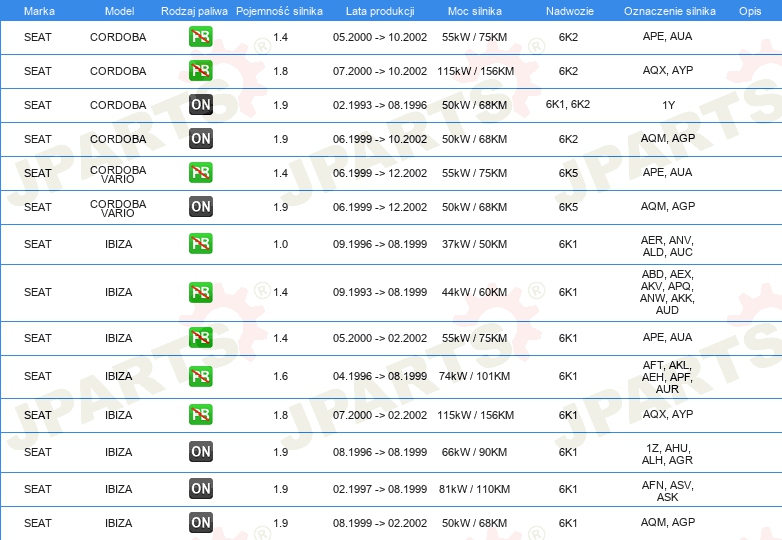
Task: Click the Opis column header
Action: [x=750, y=11]
